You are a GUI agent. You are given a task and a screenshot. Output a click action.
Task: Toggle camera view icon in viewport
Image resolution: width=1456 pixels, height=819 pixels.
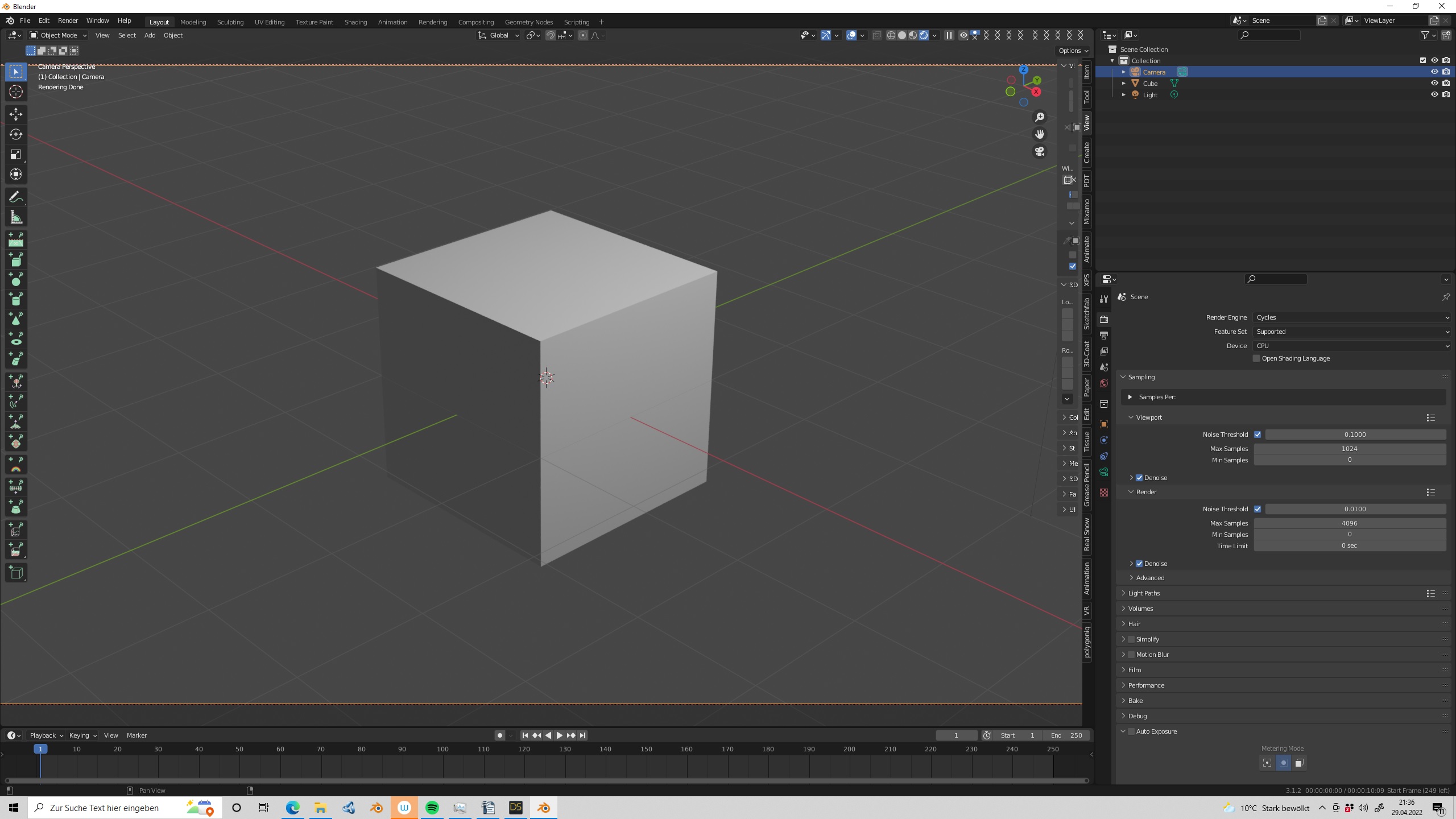(x=1040, y=151)
